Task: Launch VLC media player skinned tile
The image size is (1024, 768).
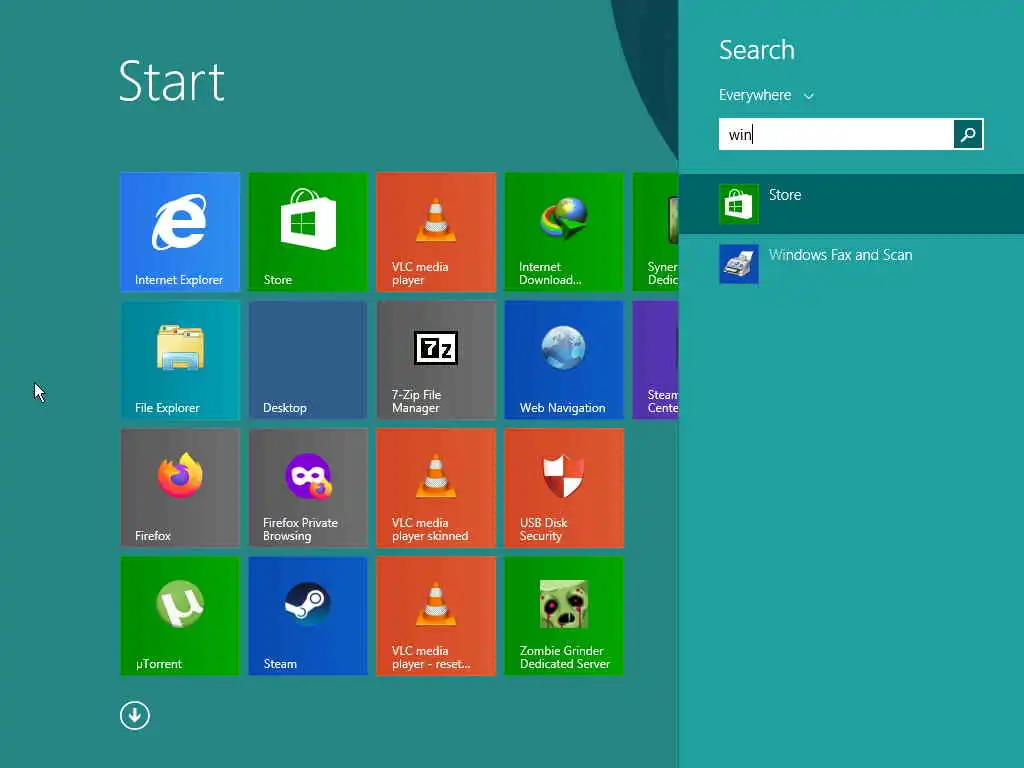Action: click(x=436, y=487)
